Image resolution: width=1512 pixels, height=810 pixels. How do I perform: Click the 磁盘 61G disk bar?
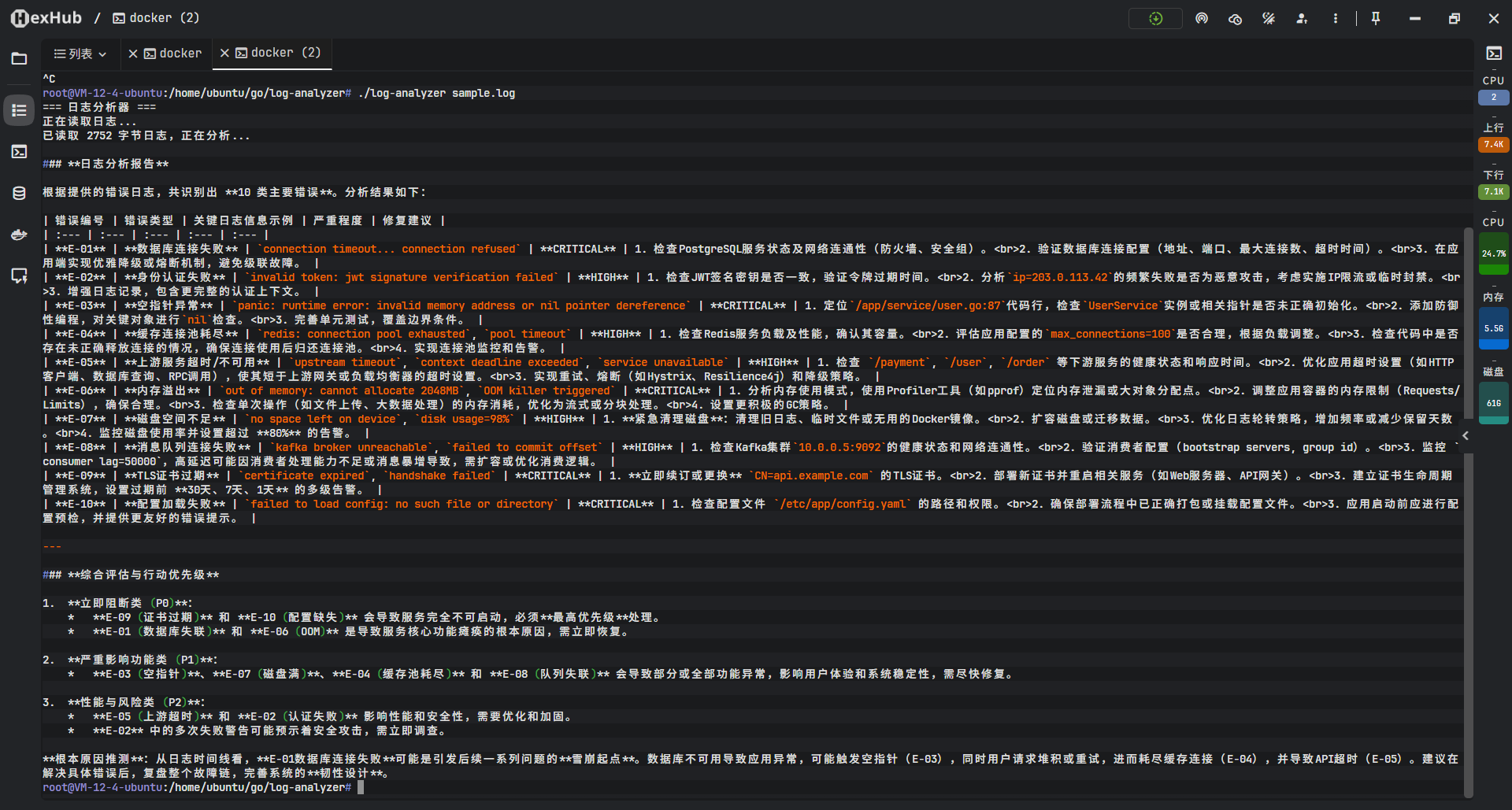point(1493,402)
